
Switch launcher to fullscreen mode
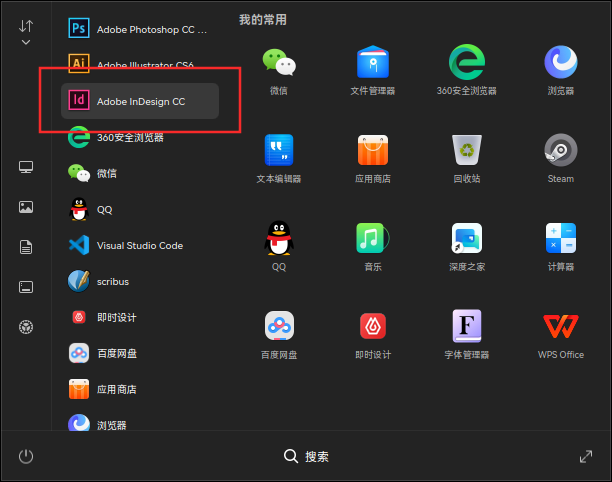(586, 456)
